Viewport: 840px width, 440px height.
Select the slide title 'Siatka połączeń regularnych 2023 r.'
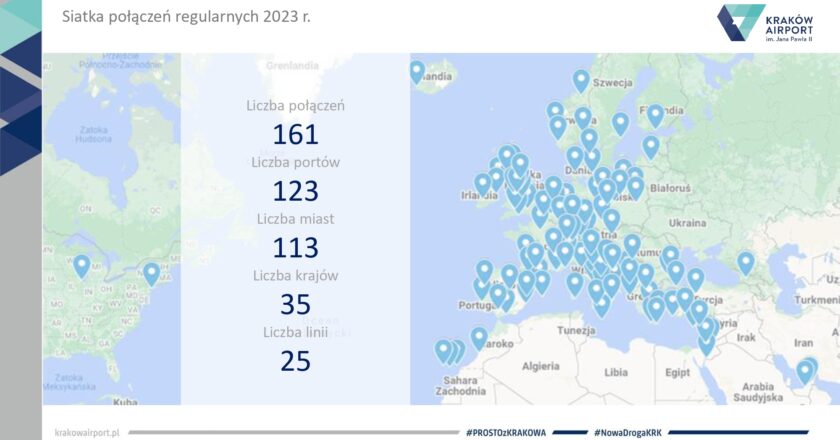click(187, 17)
